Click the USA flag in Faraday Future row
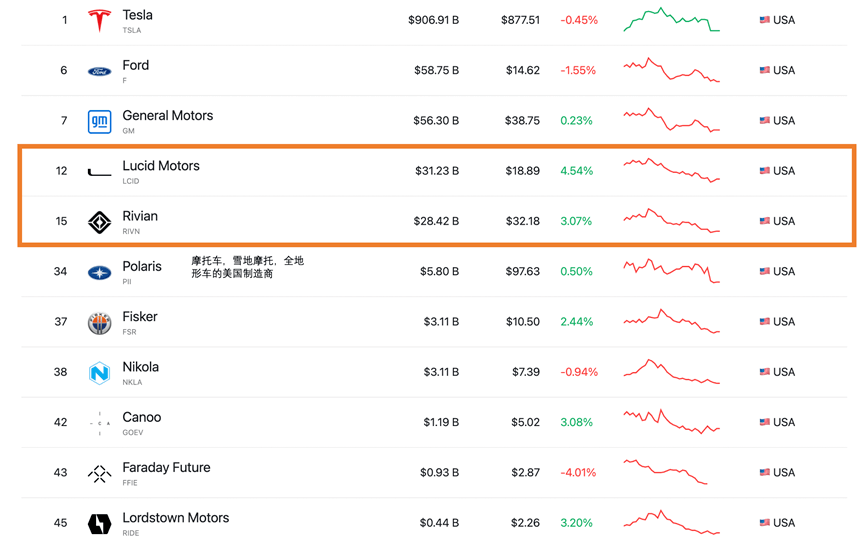Screen dimensions: 865x542 pos(765,472)
